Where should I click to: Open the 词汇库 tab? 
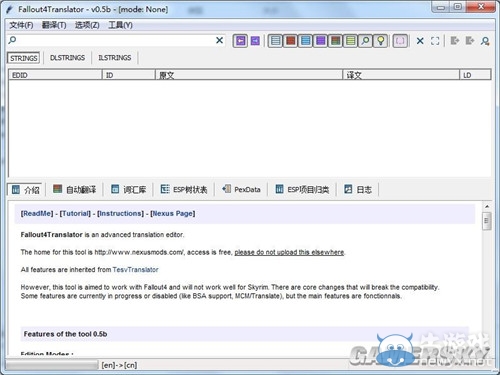coord(128,190)
